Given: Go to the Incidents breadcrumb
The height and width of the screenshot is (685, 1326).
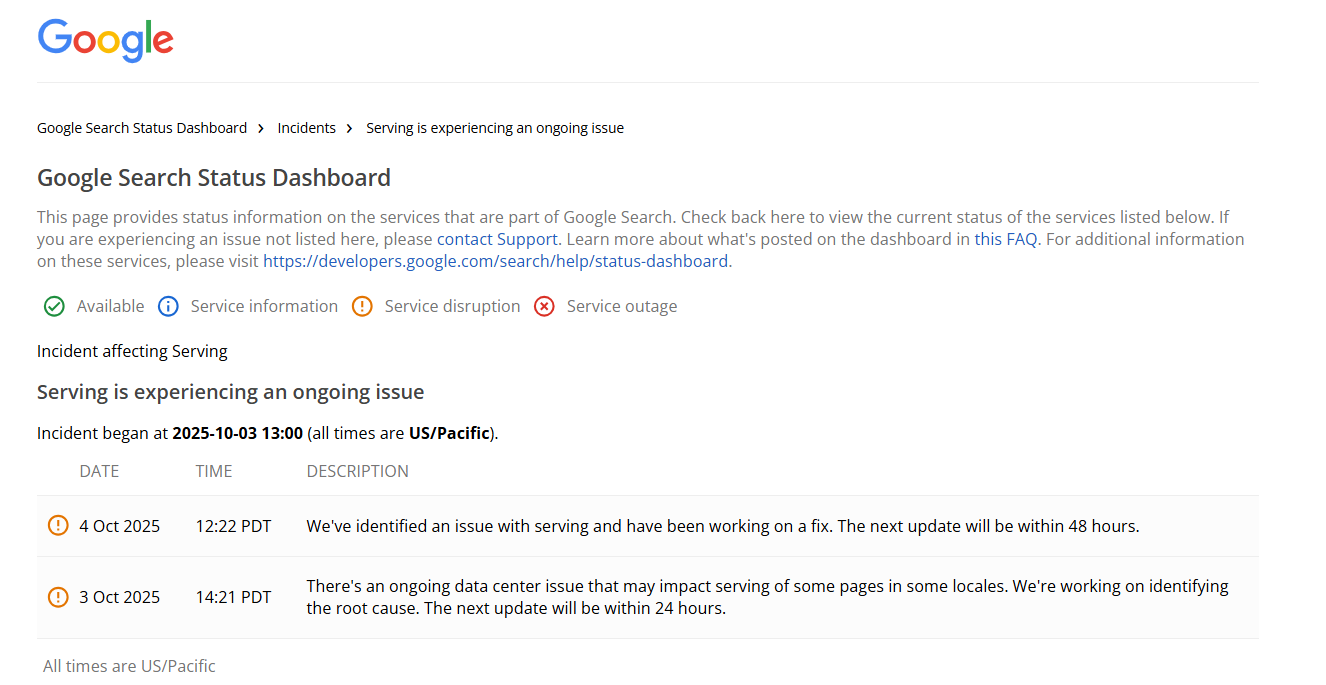Looking at the screenshot, I should click(x=306, y=128).
